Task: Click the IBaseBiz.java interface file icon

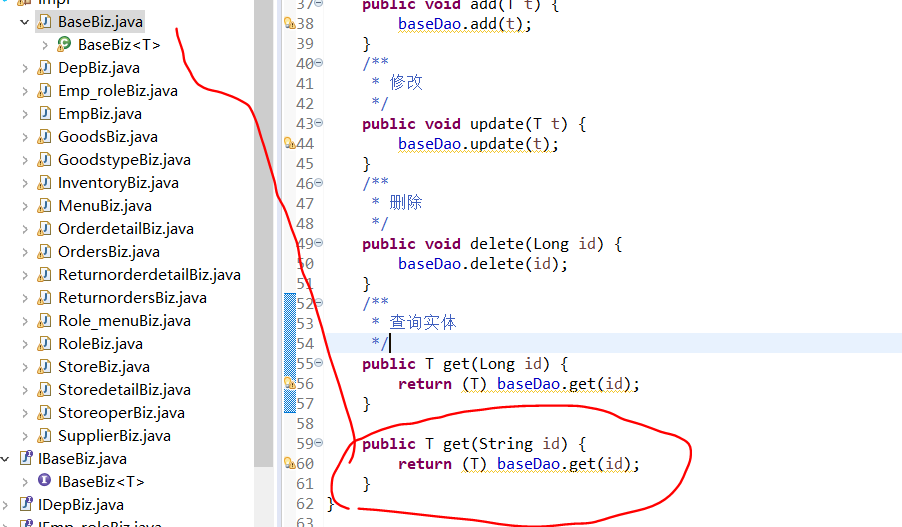Action: point(26,459)
